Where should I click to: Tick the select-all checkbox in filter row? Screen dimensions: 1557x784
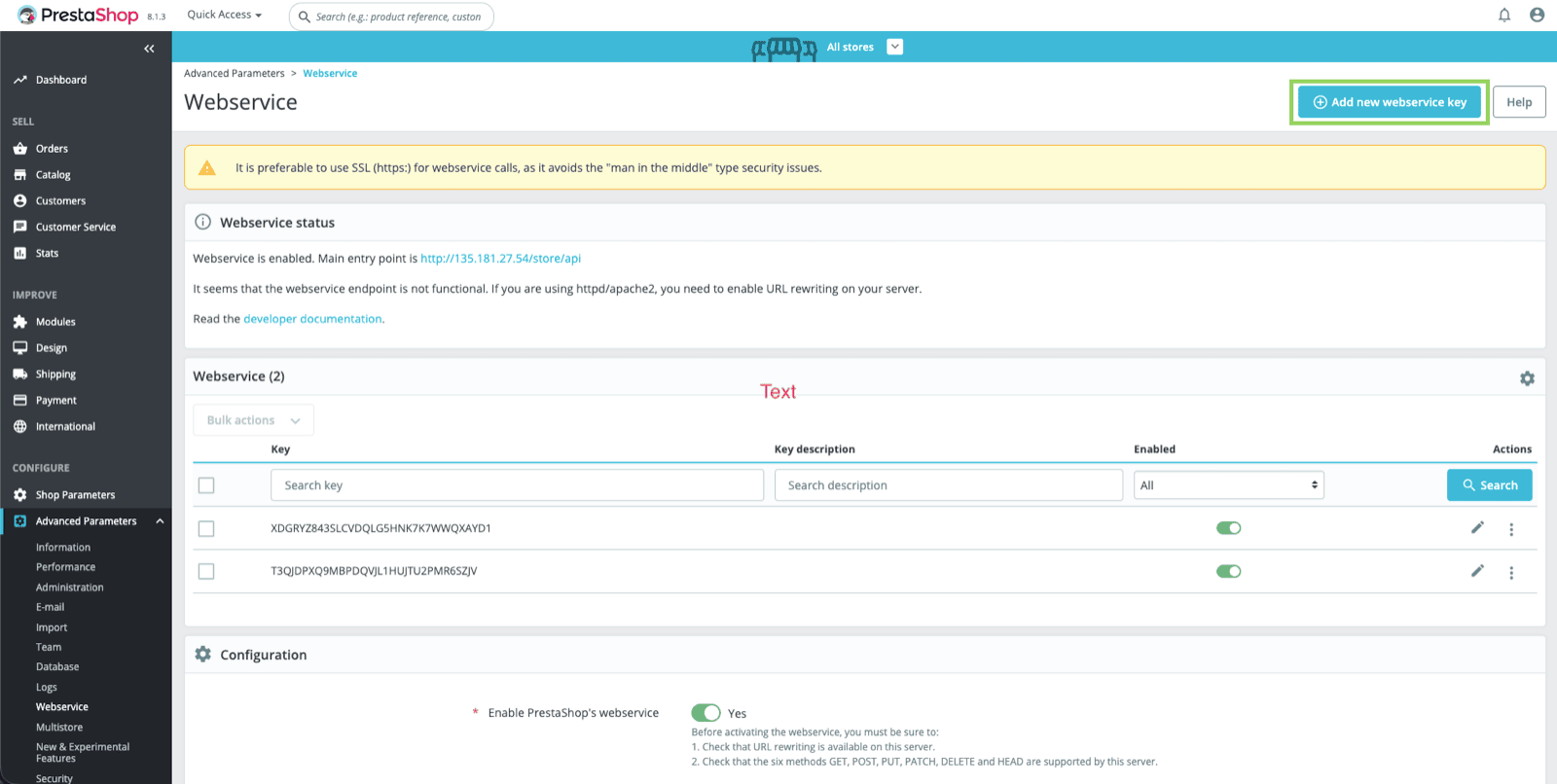click(206, 485)
